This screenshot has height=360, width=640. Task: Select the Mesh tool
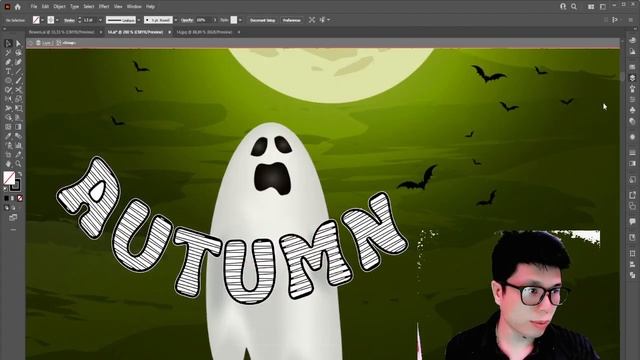pyautogui.click(x=8, y=127)
